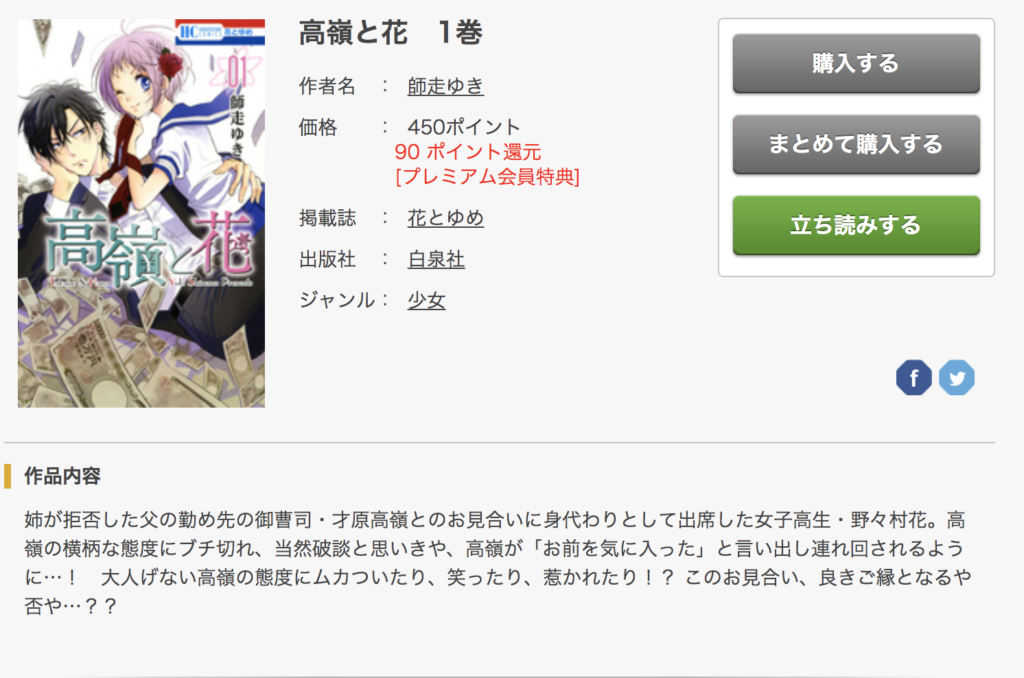
Task: Open the 少女 genre link
Action: coord(426,301)
